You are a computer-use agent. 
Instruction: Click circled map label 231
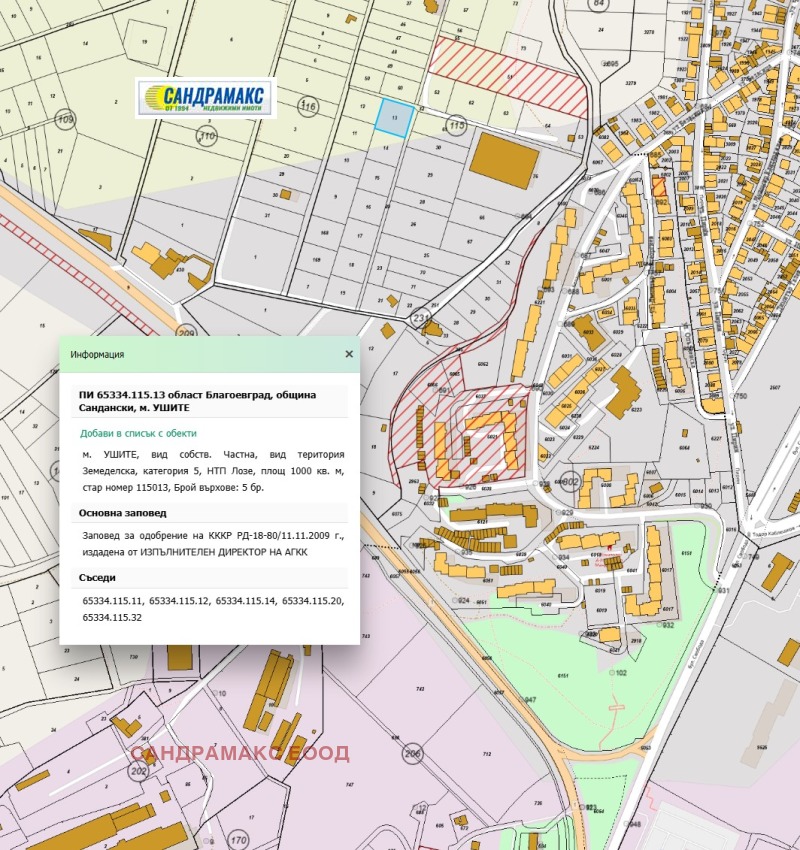pyautogui.click(x=421, y=318)
